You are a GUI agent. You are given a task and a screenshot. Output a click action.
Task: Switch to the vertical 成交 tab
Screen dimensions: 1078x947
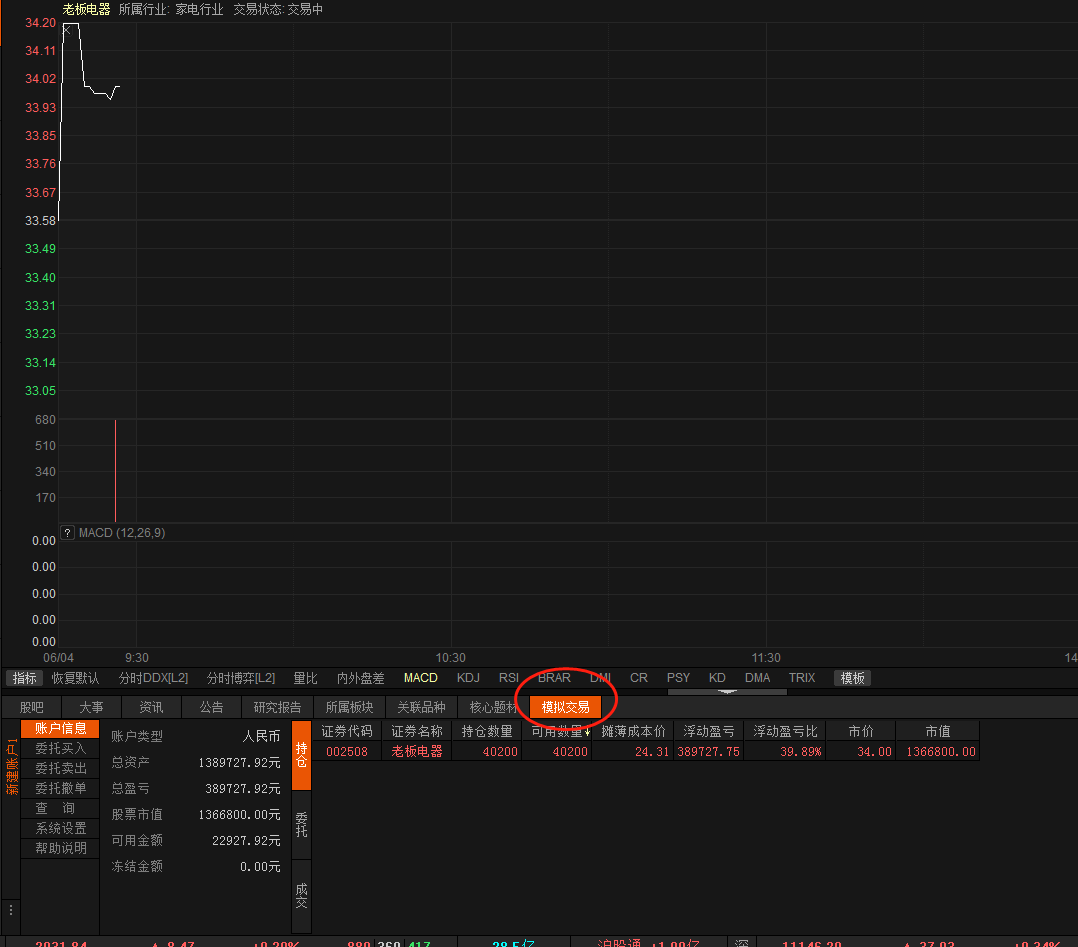coord(301,895)
